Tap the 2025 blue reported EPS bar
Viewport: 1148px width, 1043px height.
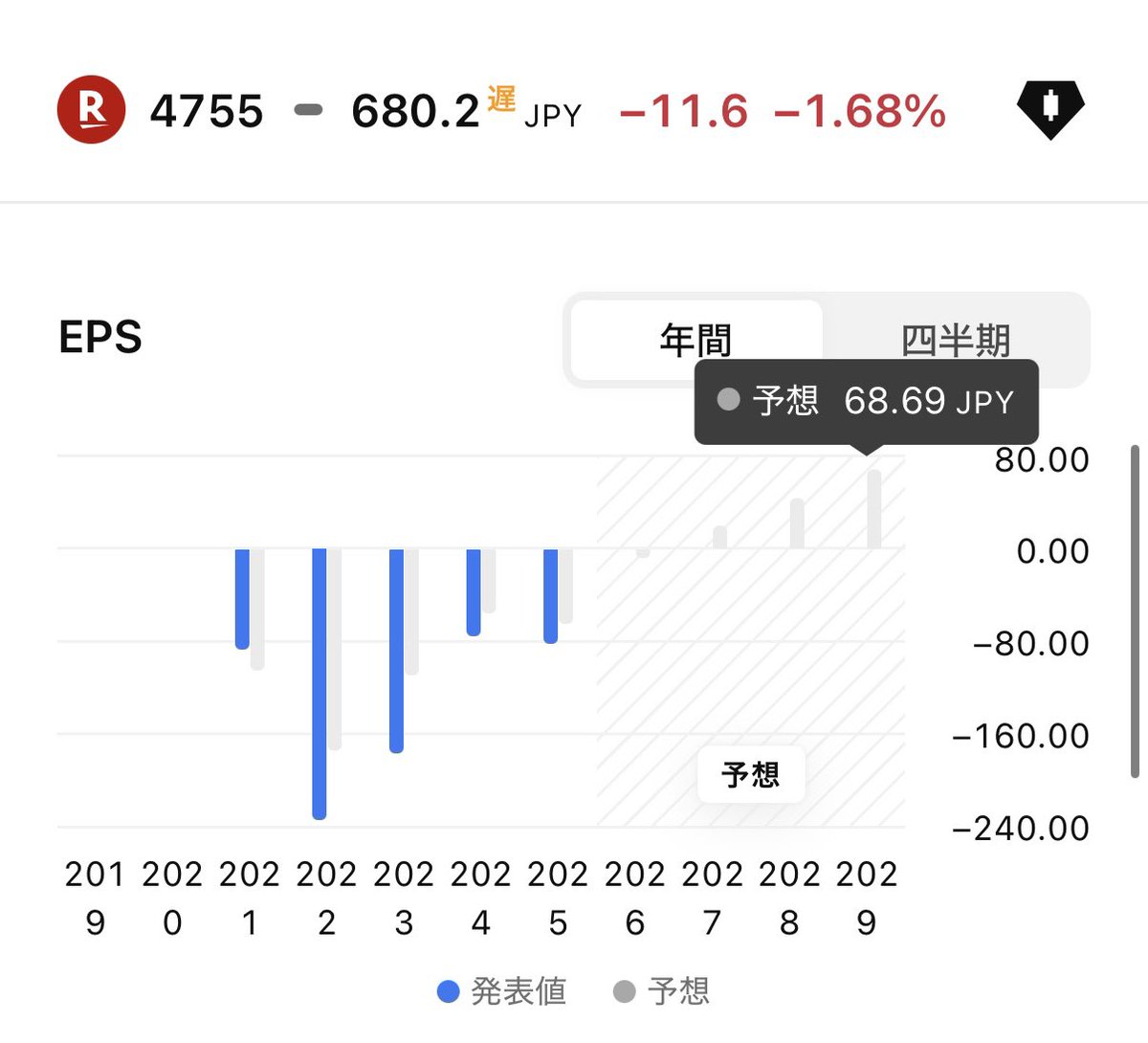coord(550,596)
